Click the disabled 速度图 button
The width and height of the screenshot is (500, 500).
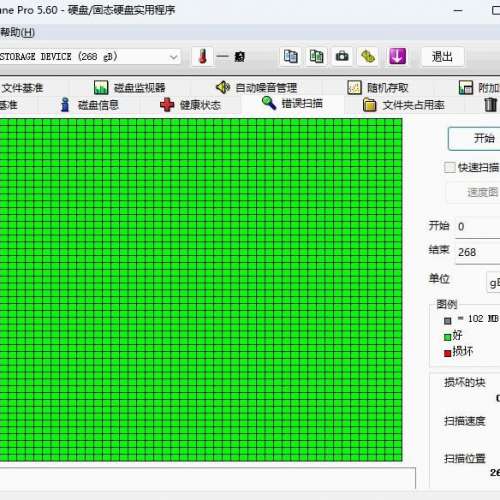[473, 192]
